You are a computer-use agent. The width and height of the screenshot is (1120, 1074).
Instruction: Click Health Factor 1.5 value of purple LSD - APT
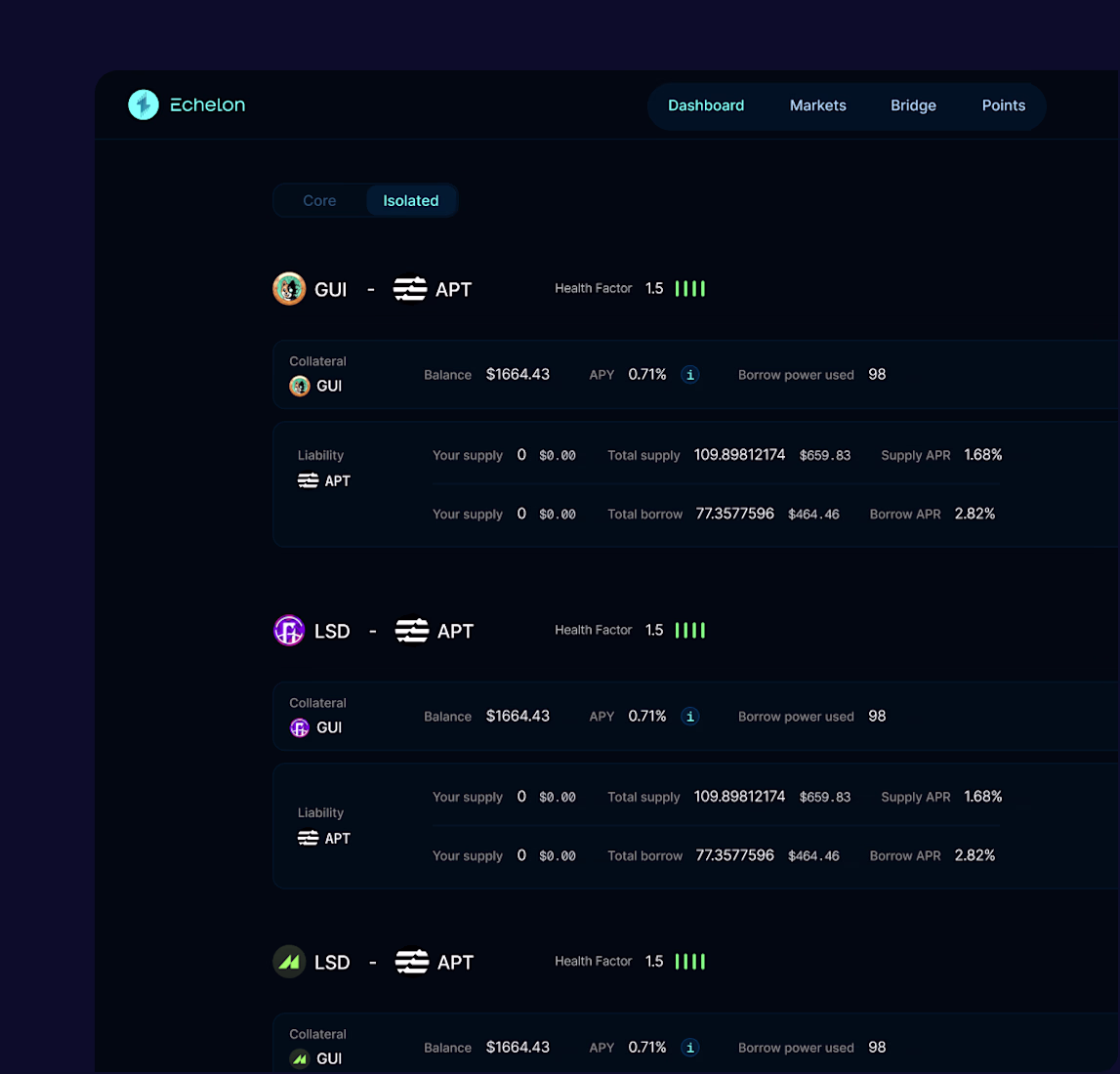coord(654,630)
